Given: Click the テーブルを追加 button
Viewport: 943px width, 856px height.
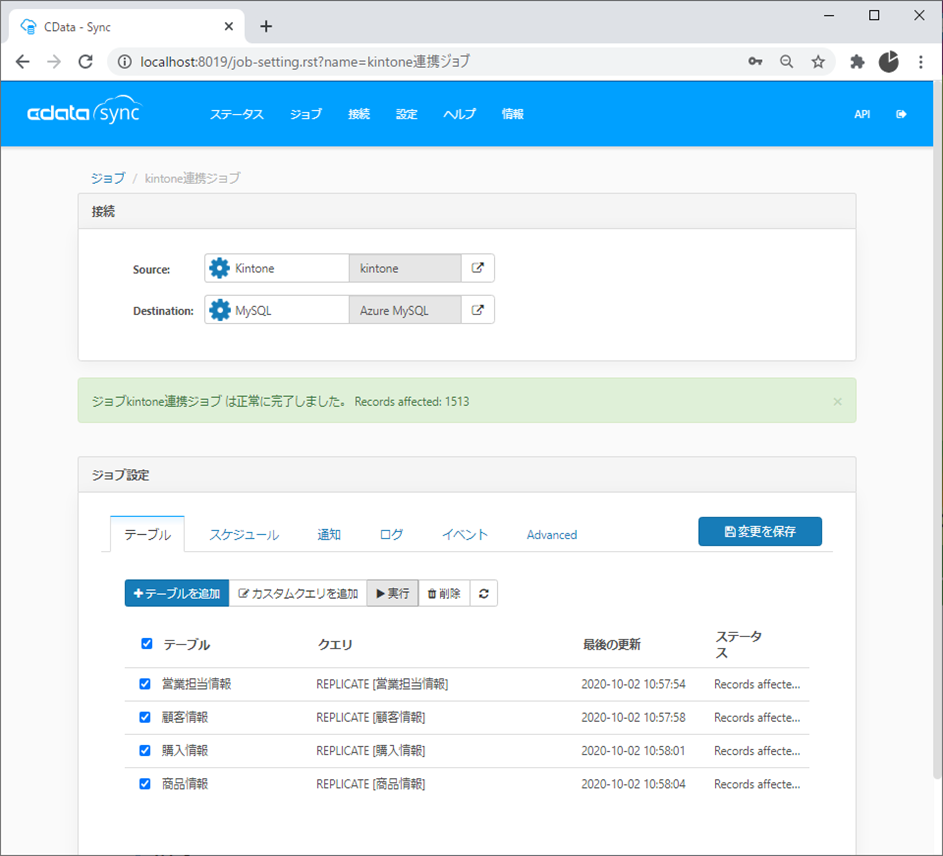Looking at the screenshot, I should (x=177, y=594).
